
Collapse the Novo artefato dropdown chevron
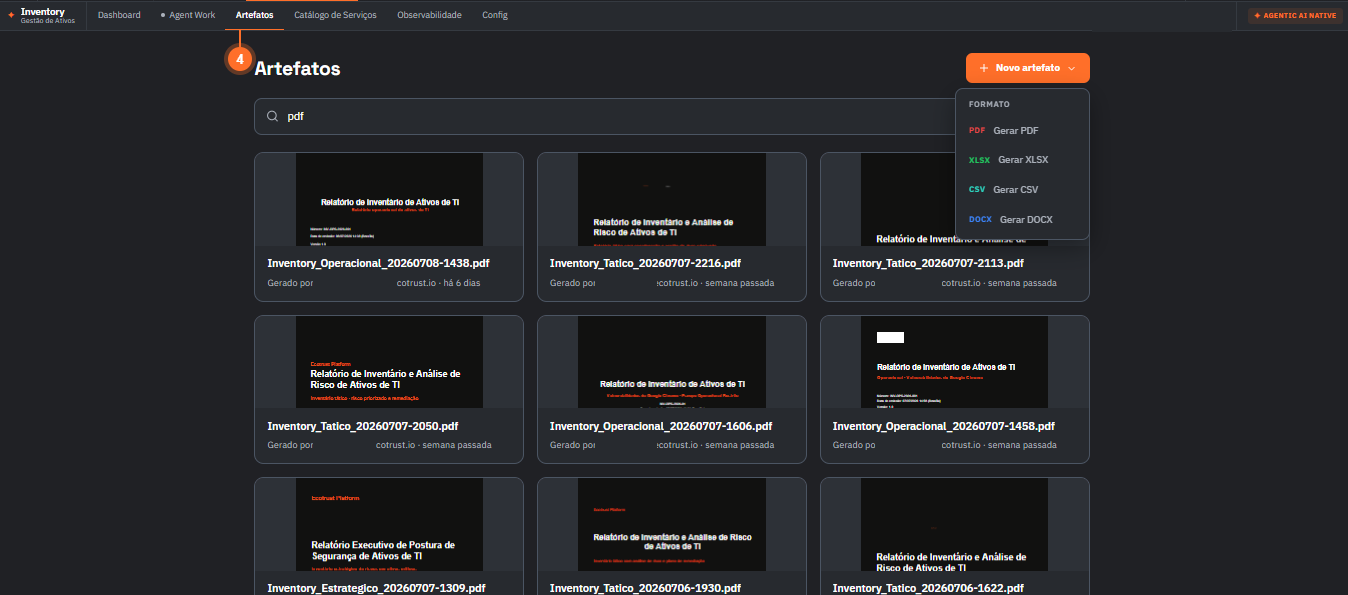click(1071, 68)
